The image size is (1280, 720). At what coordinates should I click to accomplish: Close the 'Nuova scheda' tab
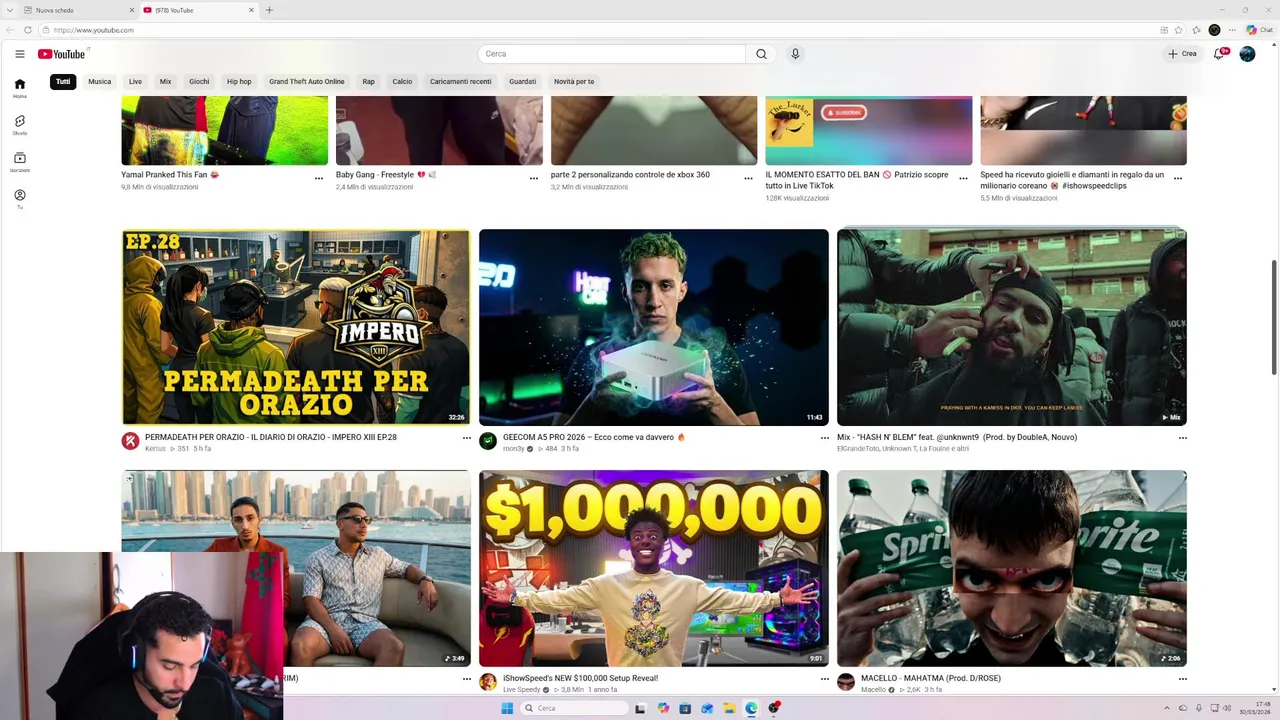point(131,10)
